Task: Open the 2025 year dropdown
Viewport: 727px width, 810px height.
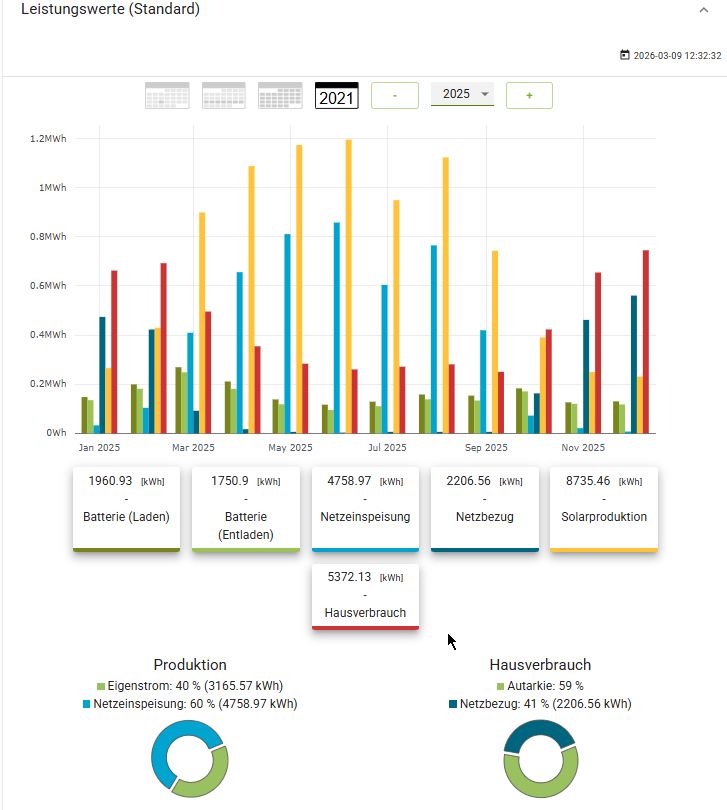Action: (462, 94)
